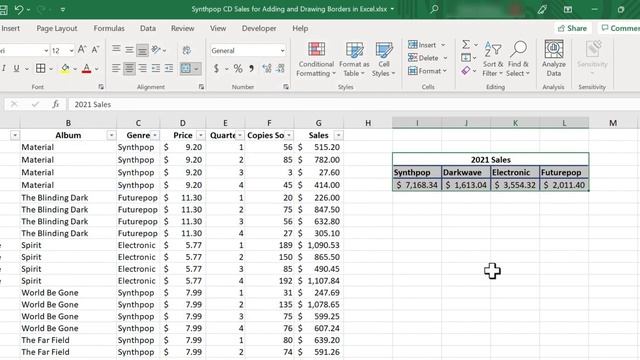Open Font settings dialog launcher
The width and height of the screenshot is (640, 360).
(x=101, y=87)
